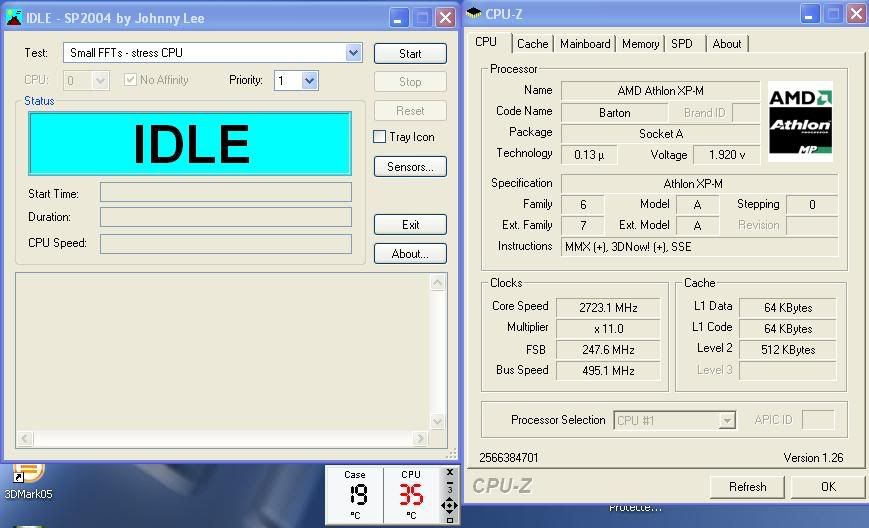Click the Code Name value Barton

tap(614, 113)
